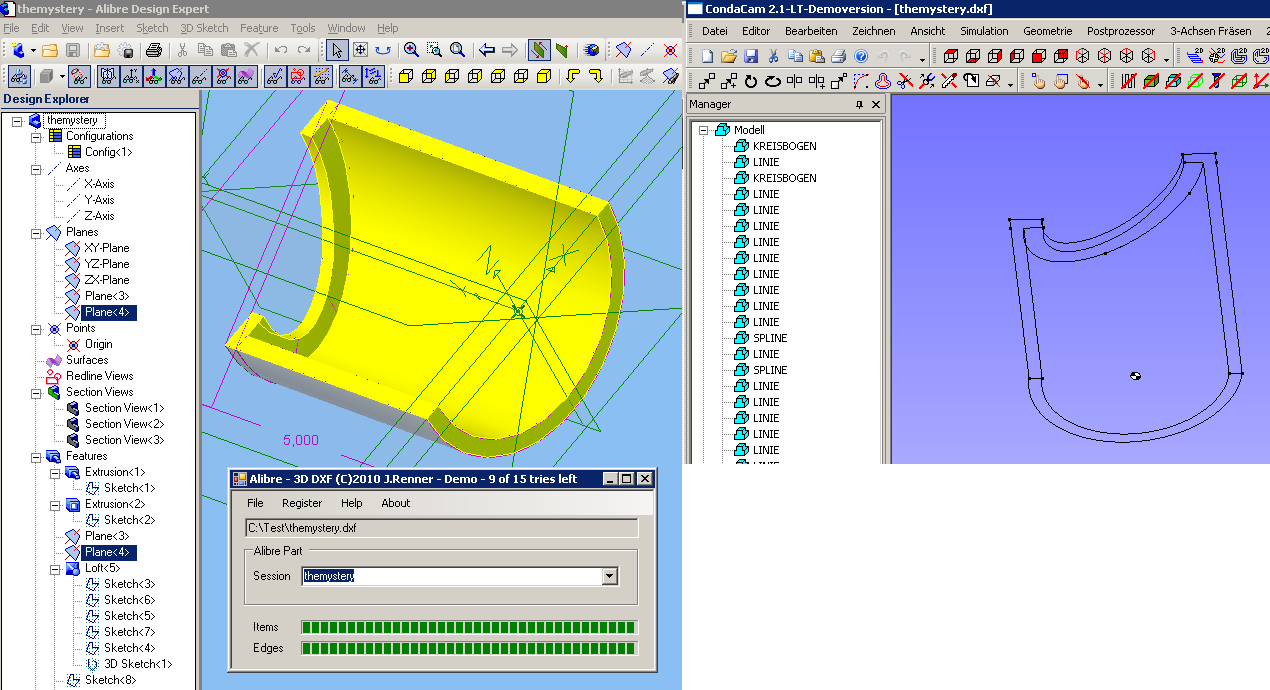Viewport: 1270px width, 690px height.
Task: Select the first KREISBOGEN entry in Manager
Action: (x=784, y=146)
